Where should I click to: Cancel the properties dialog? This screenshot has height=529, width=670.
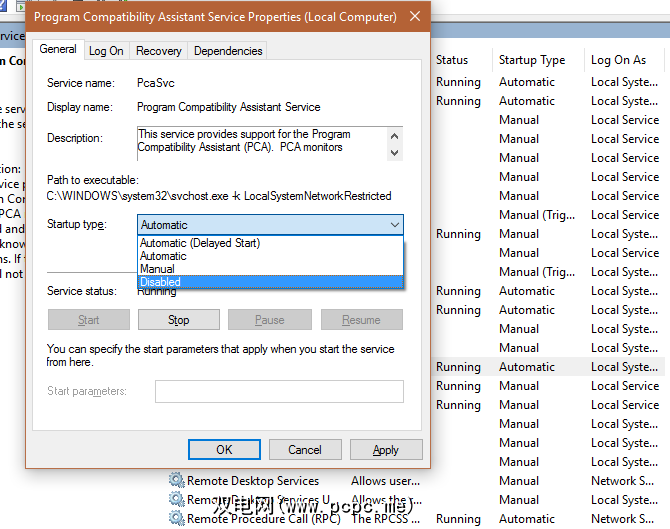[x=305, y=450]
